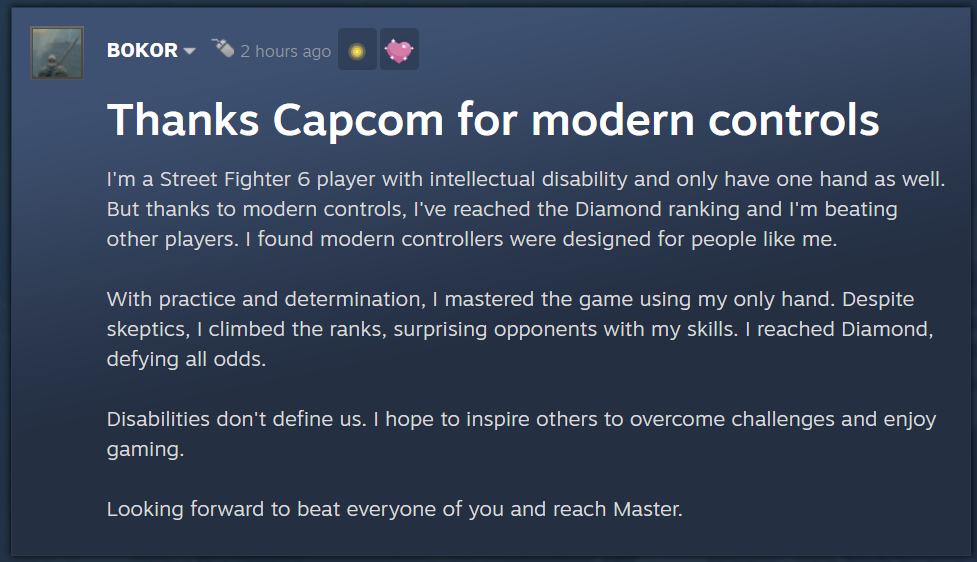Click the "2 hours ago" timestamp
Viewport: 977px width, 562px height.
(x=285, y=51)
